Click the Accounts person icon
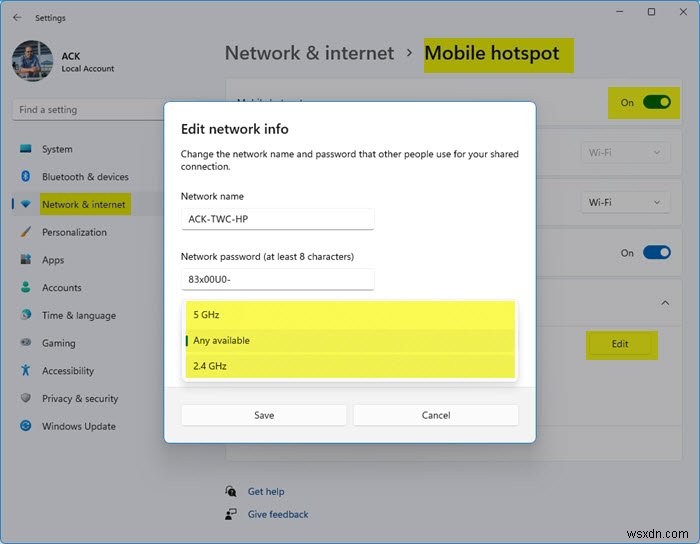This screenshot has height=544, width=700. point(25,287)
